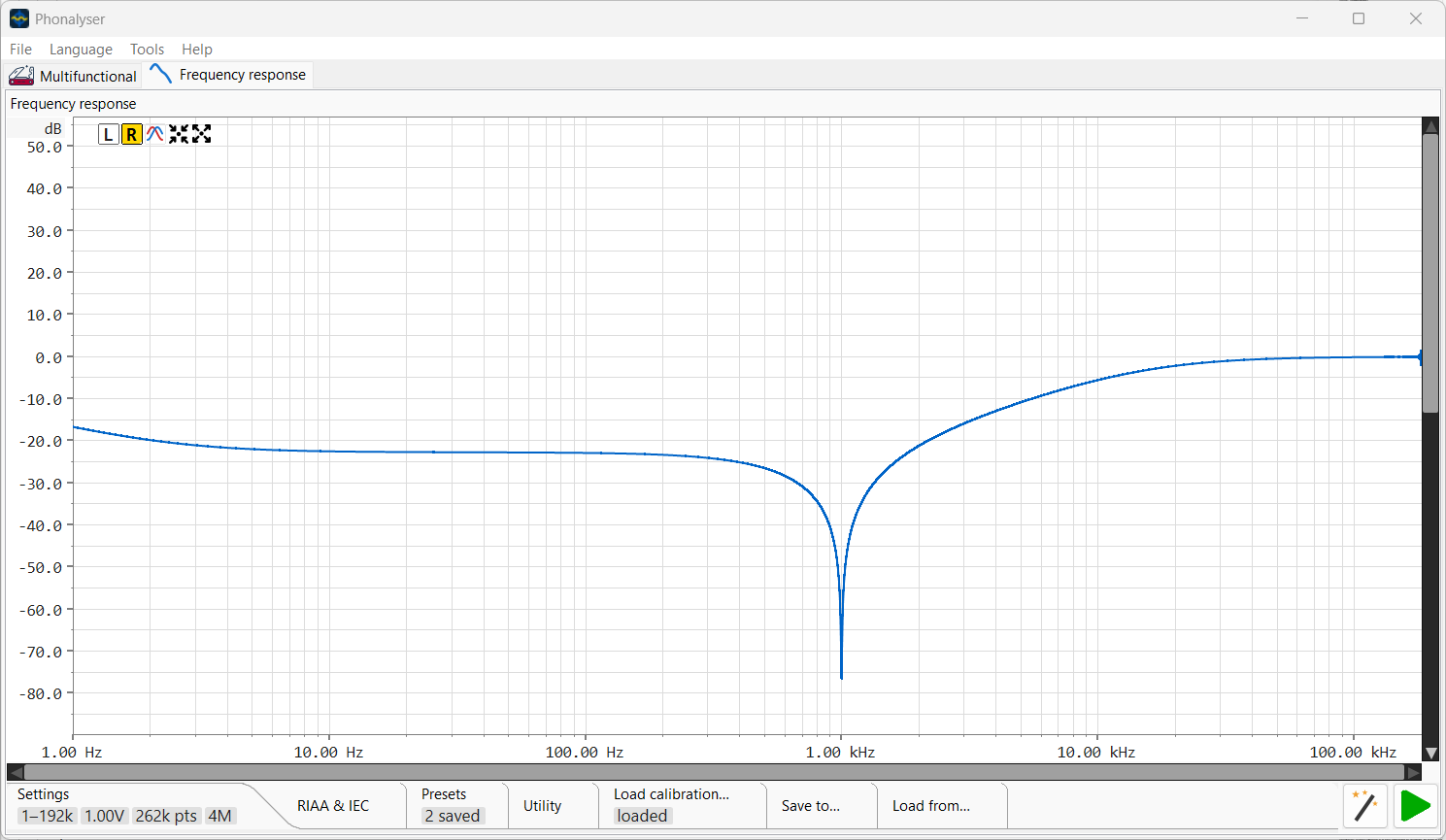Minimize the Phonalyser window
Viewport: 1446px width, 840px height.
point(1302,18)
